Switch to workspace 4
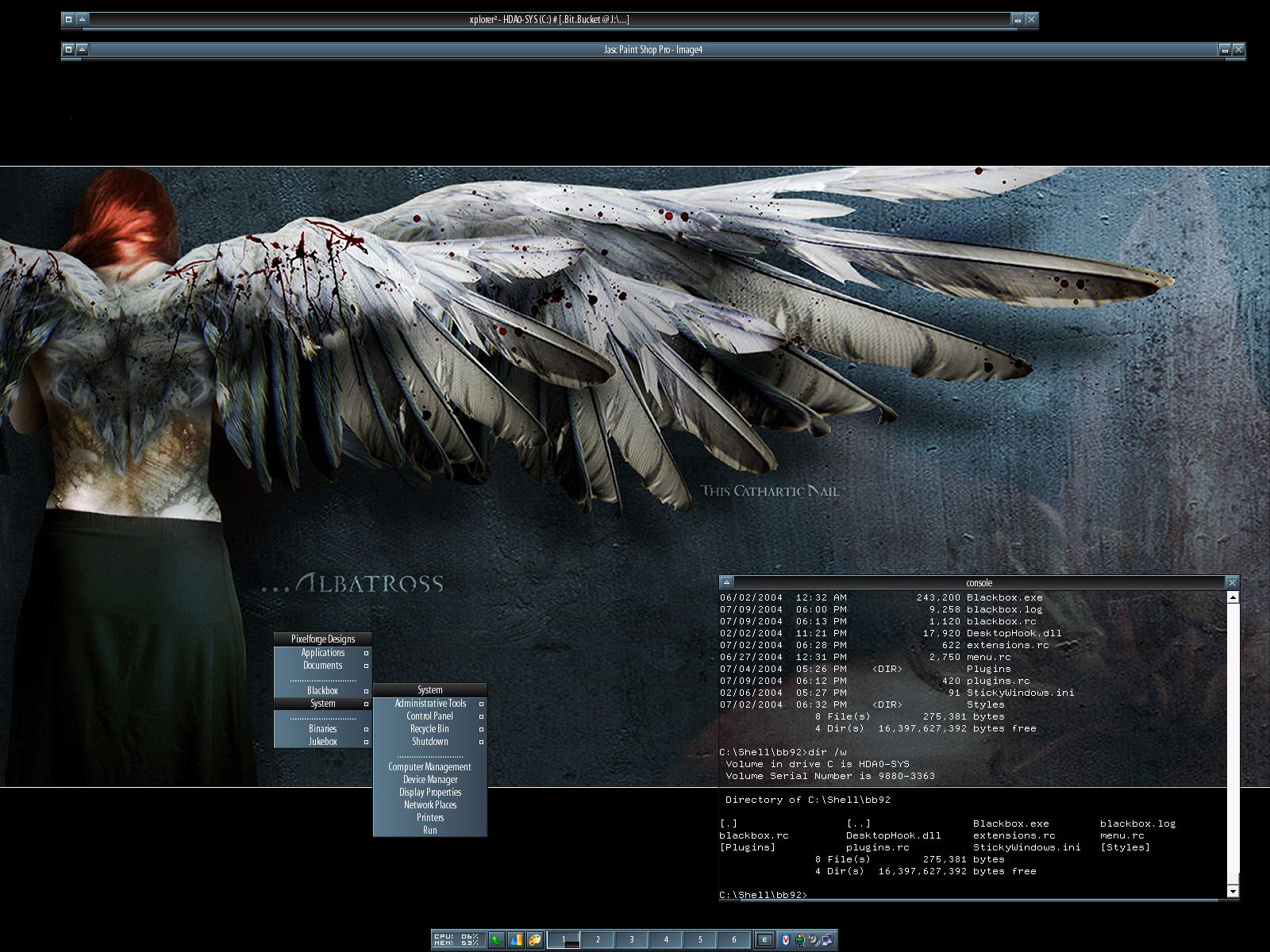 coord(666,940)
